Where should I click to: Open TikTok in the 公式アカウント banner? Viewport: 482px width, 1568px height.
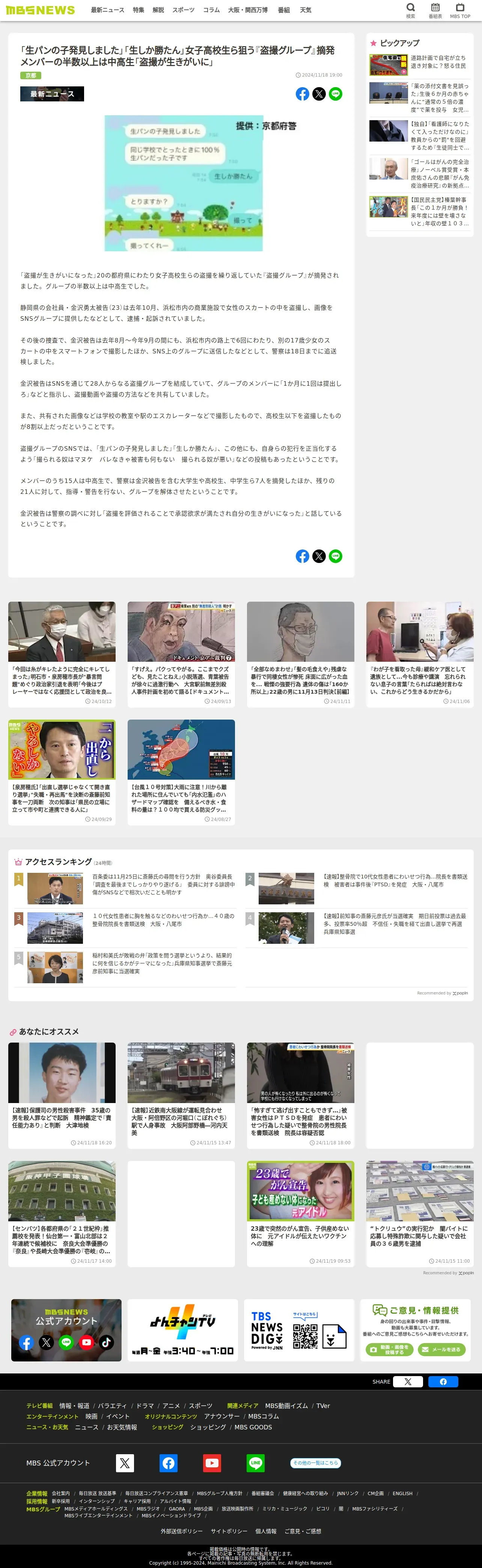(107, 1342)
